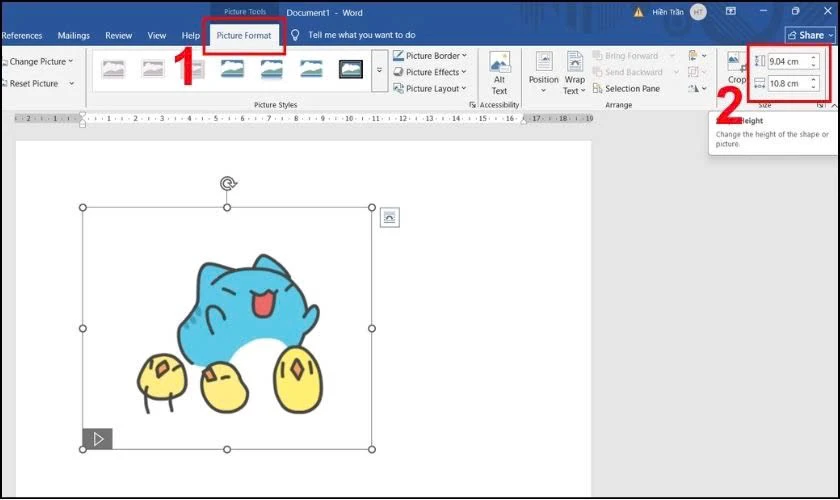
Task: Apply the first picture style thumbnail
Action: [x=114, y=69]
